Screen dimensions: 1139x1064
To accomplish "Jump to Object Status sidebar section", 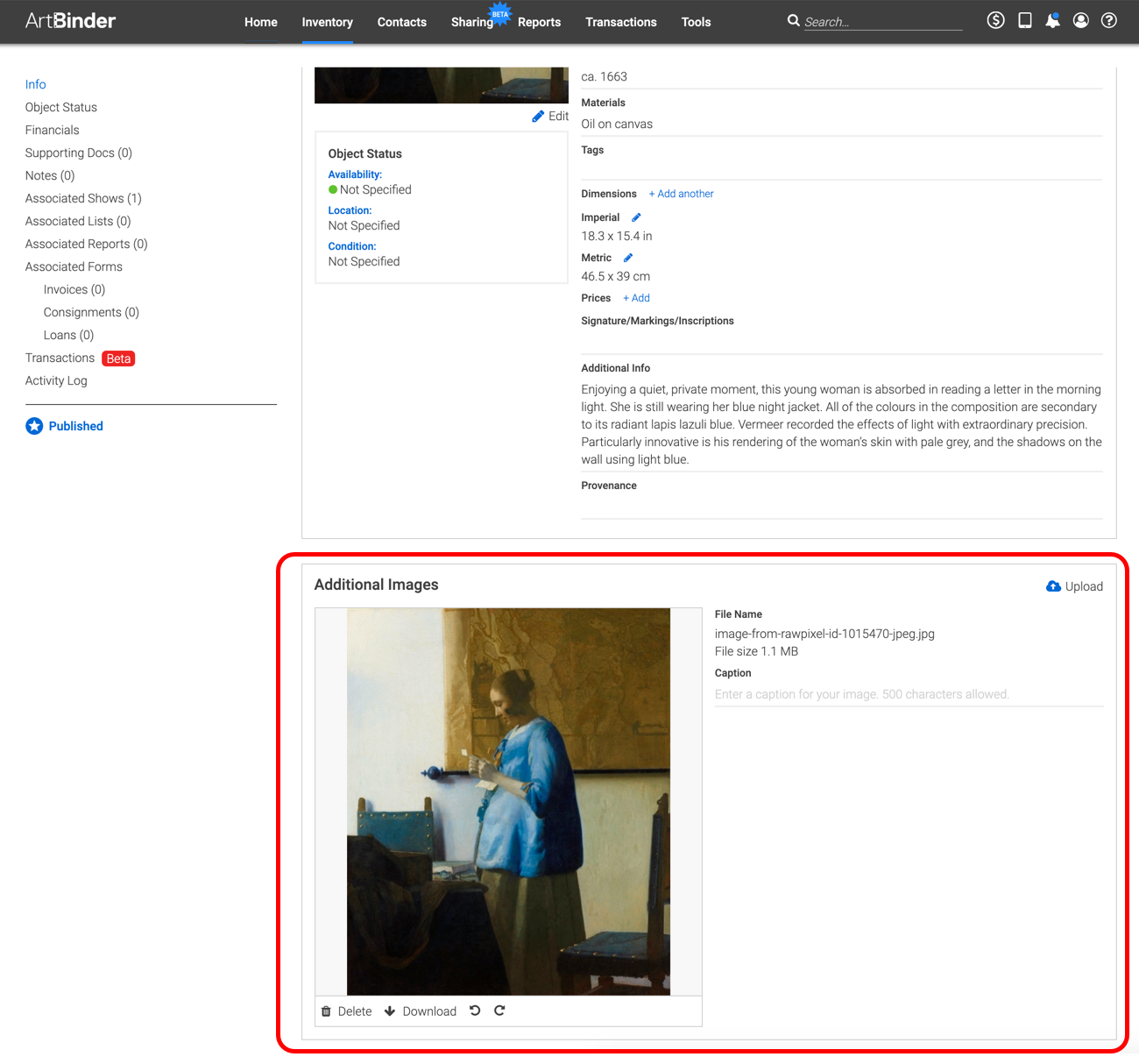I will click(x=61, y=107).
